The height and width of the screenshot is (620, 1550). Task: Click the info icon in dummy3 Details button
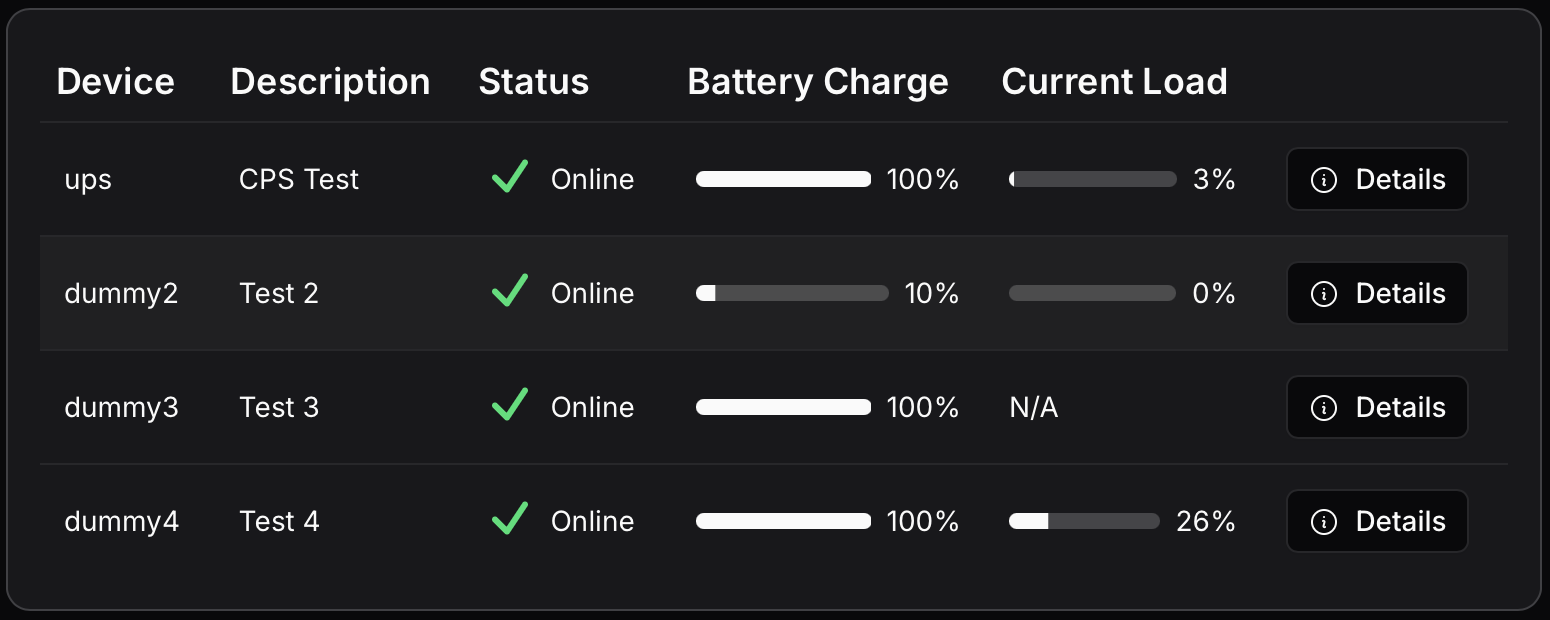(x=1324, y=408)
